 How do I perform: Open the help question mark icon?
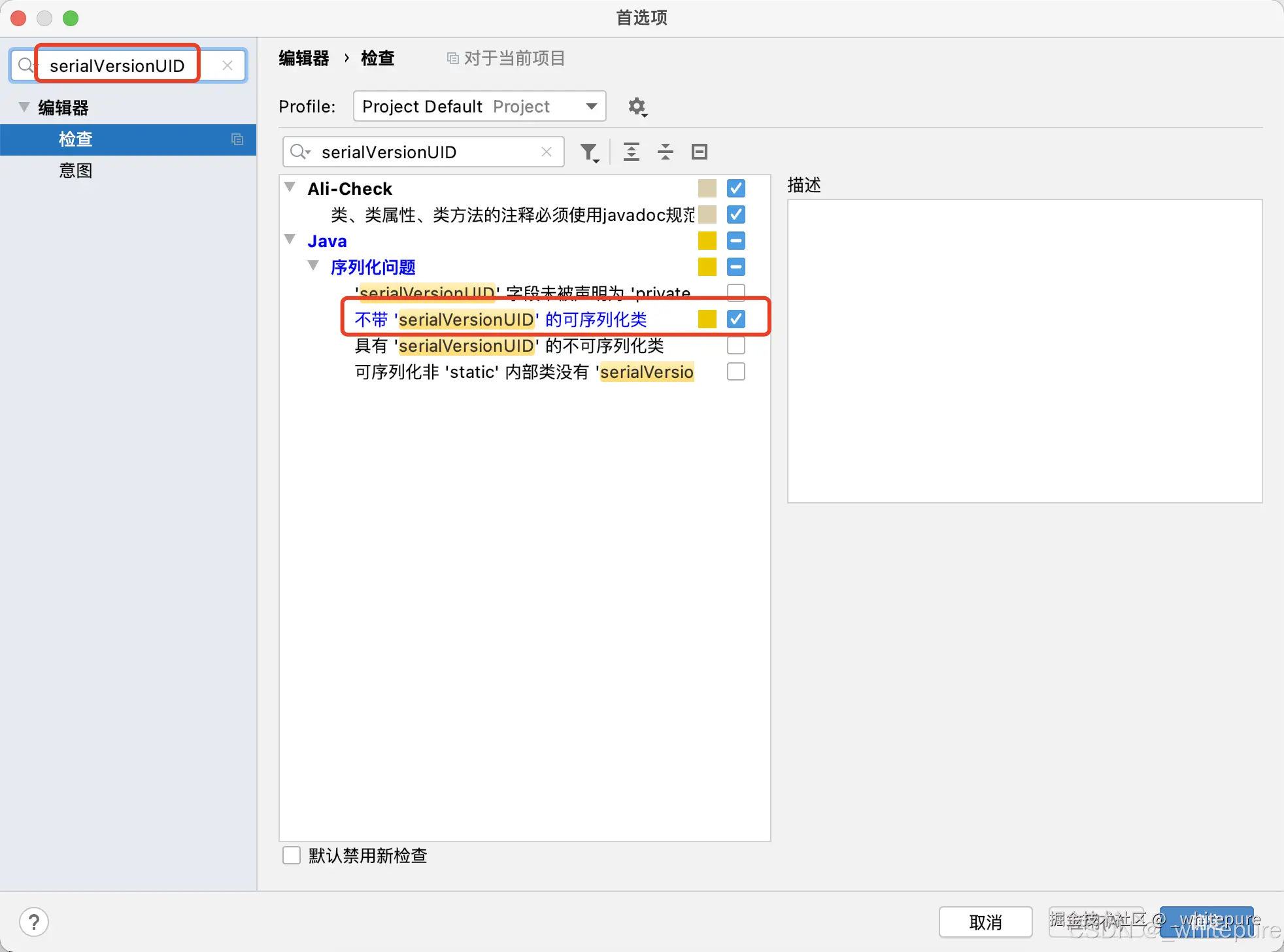(x=35, y=922)
